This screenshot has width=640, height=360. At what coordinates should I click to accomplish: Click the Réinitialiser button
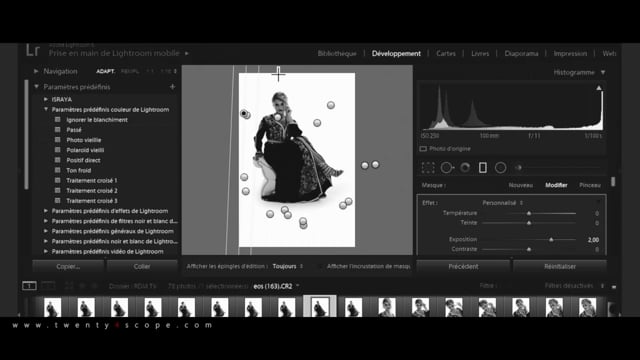tap(560, 267)
